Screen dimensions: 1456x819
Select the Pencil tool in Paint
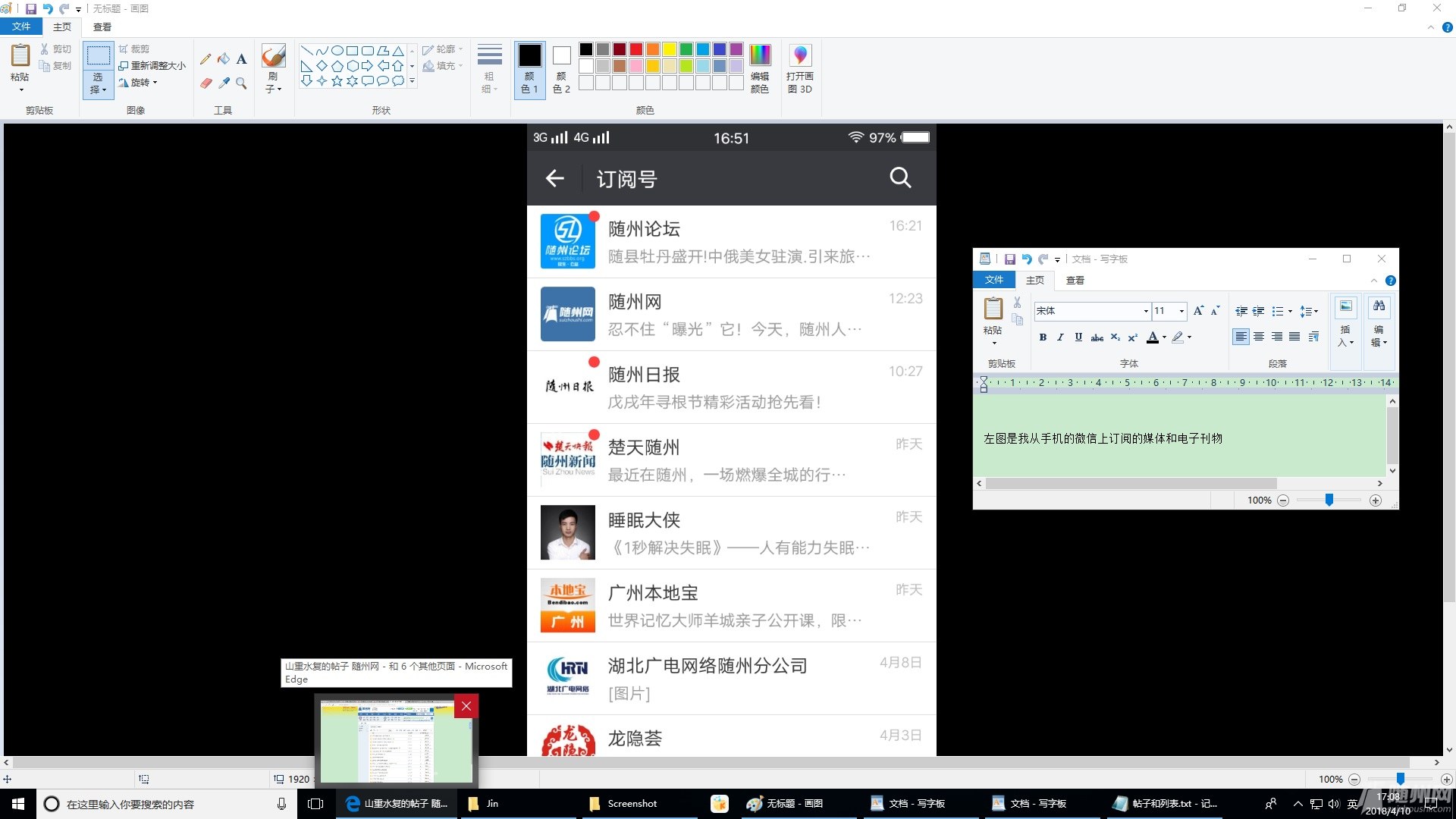pos(206,59)
